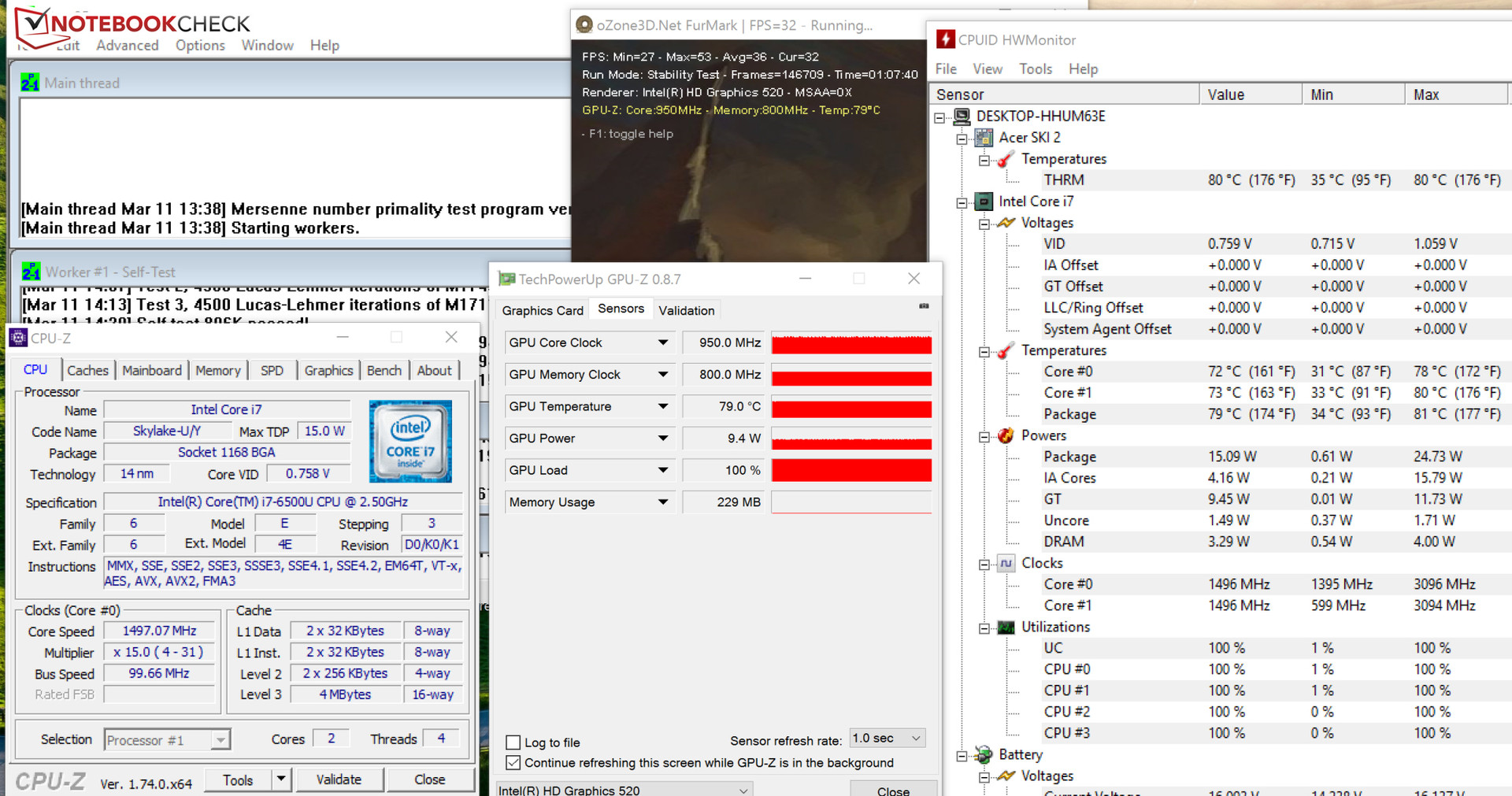Screen dimensions: 1512x796
Task: Open the CPU-Z Tools dropdown arrow
Action: 281,779
